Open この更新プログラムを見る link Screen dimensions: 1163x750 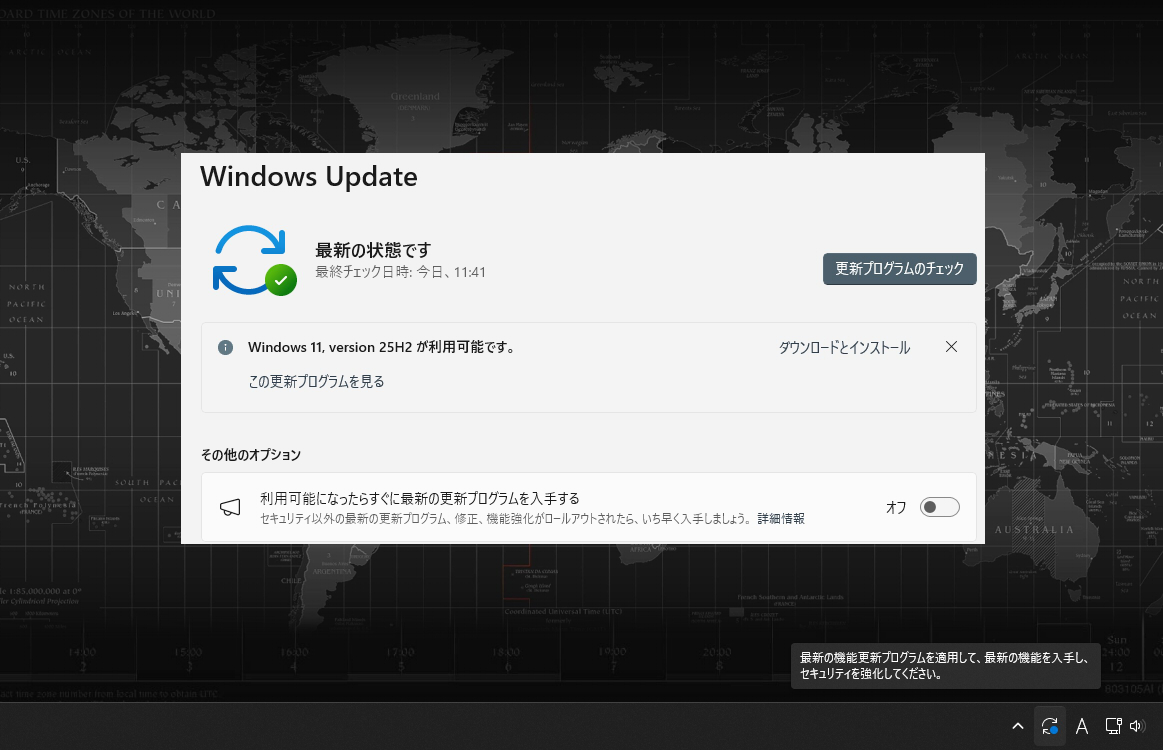tap(316, 381)
